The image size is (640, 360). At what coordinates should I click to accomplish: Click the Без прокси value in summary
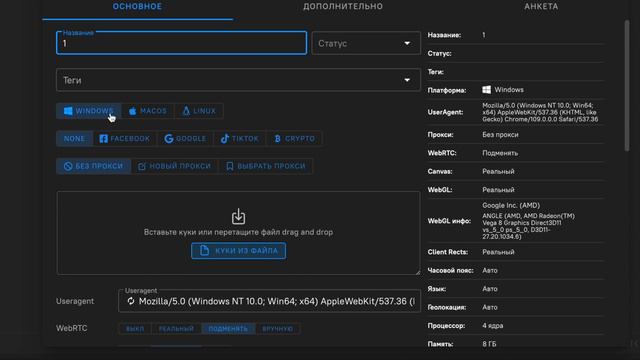click(500, 135)
